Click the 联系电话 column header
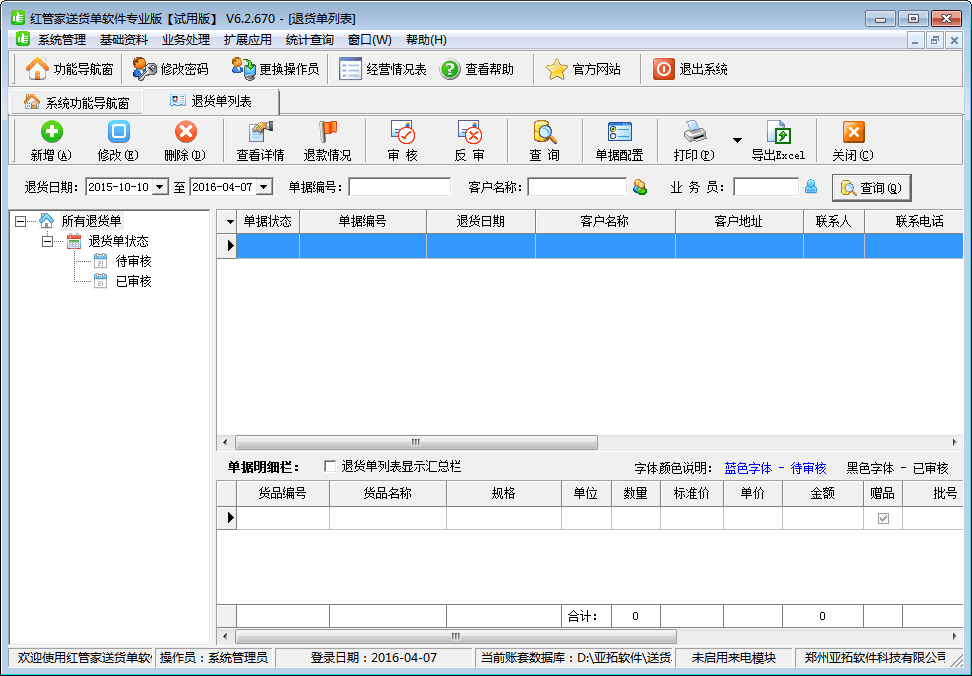The width and height of the screenshot is (972, 676). point(915,221)
